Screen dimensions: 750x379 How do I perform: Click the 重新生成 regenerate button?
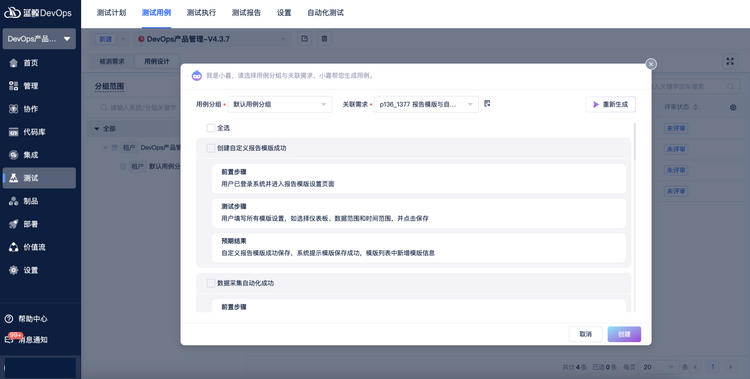[611, 104]
